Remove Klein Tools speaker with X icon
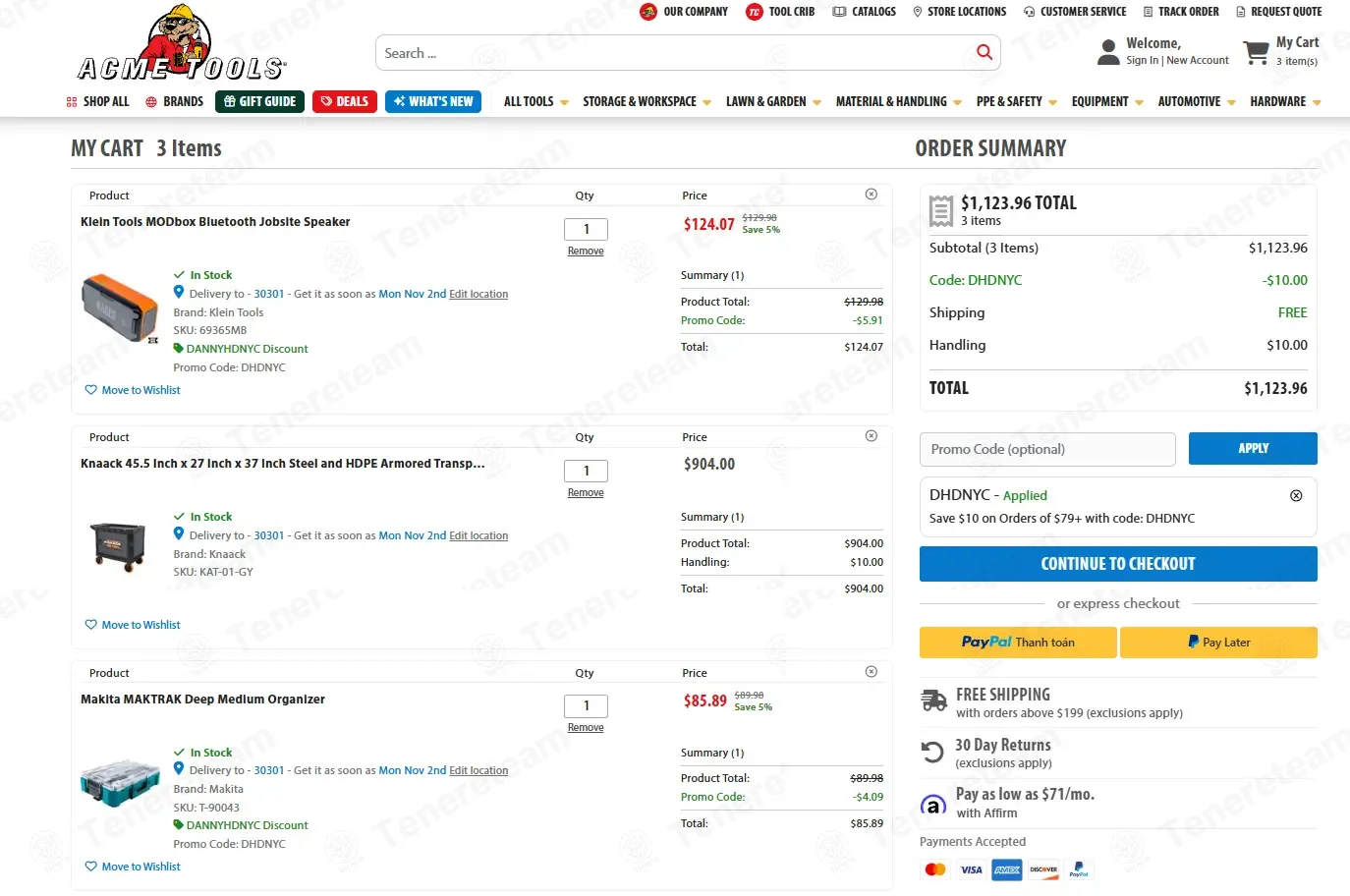The height and width of the screenshot is (896, 1350). 871,195
